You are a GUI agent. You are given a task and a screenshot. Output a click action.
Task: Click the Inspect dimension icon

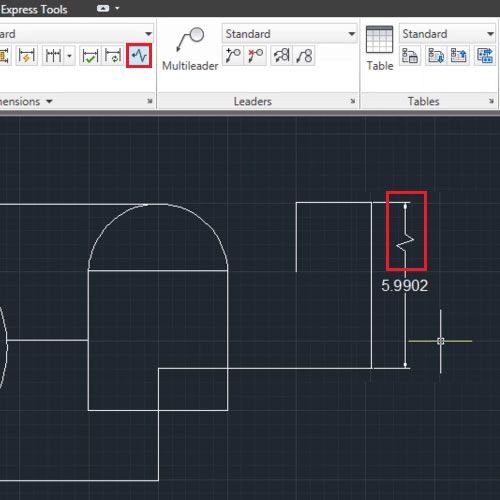[90, 55]
